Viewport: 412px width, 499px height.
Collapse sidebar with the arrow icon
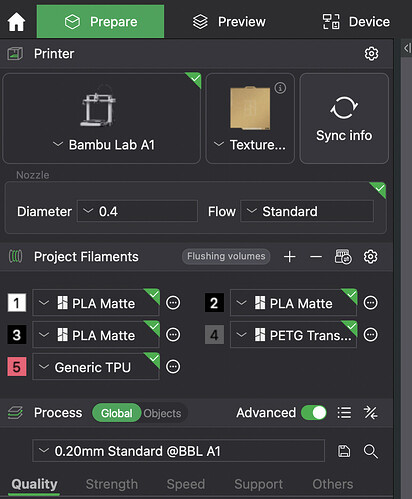pos(407,48)
